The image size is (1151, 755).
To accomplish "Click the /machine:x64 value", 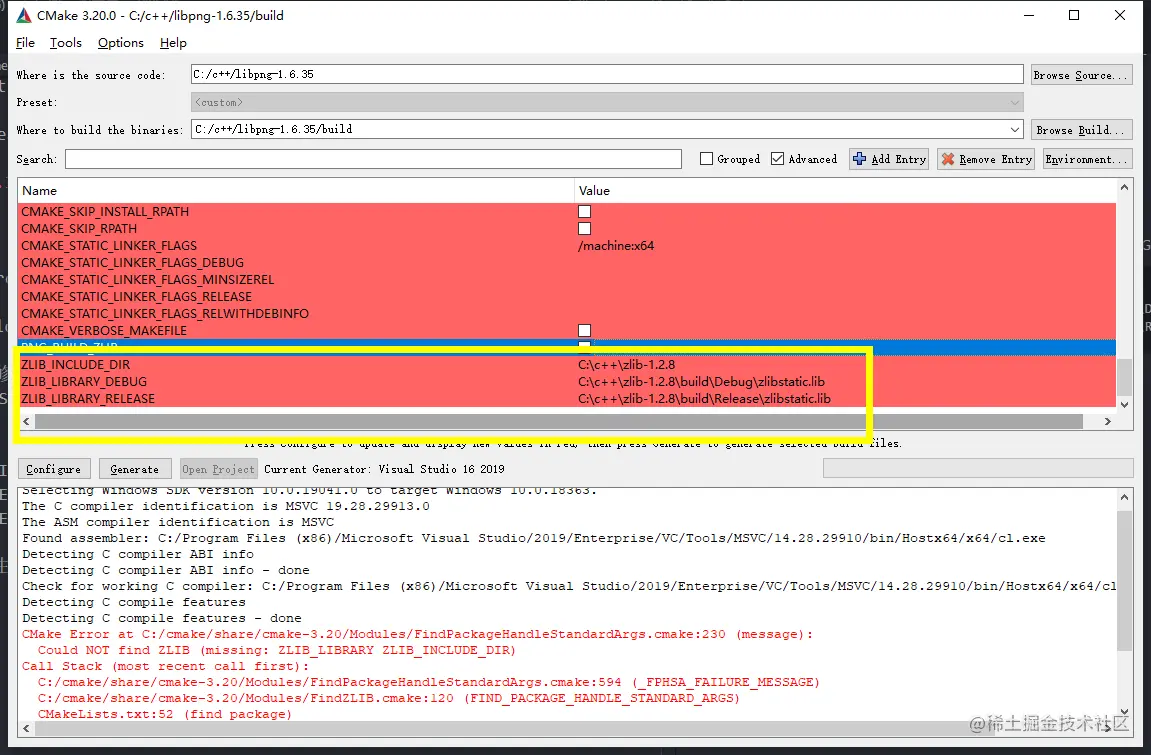I will pyautogui.click(x=616, y=246).
